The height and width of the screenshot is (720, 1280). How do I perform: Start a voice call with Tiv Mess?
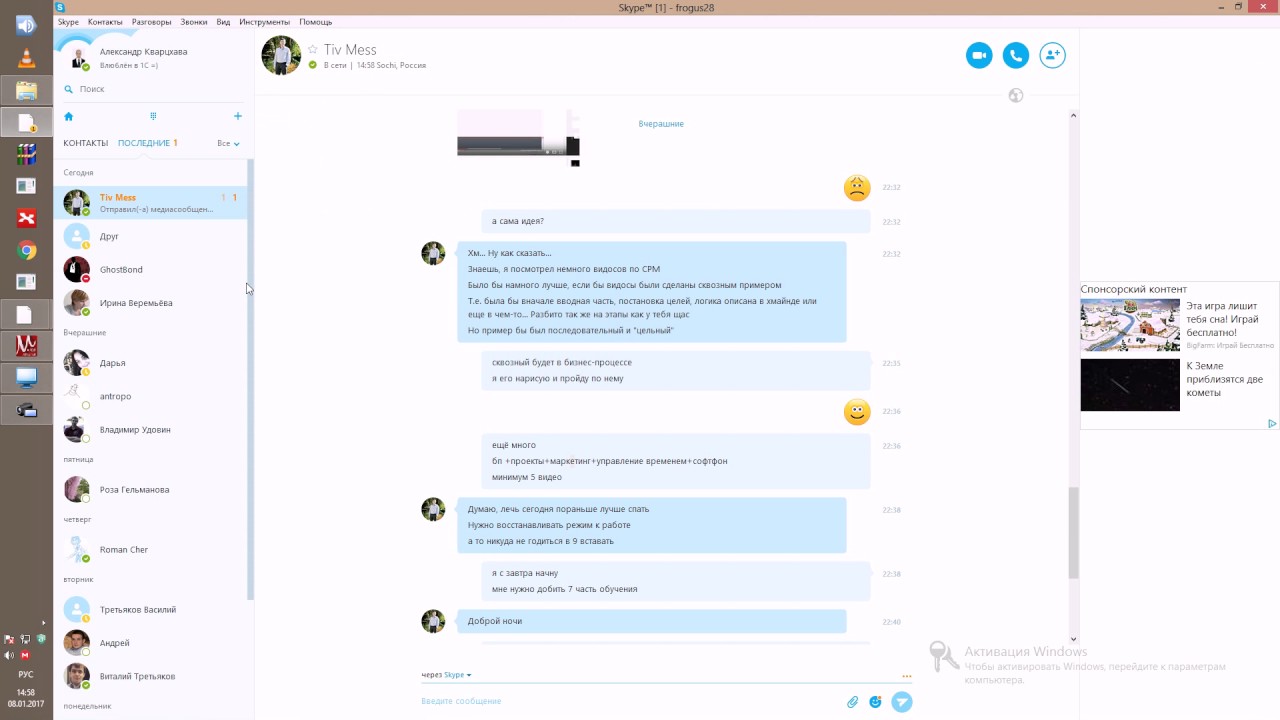coord(1016,55)
